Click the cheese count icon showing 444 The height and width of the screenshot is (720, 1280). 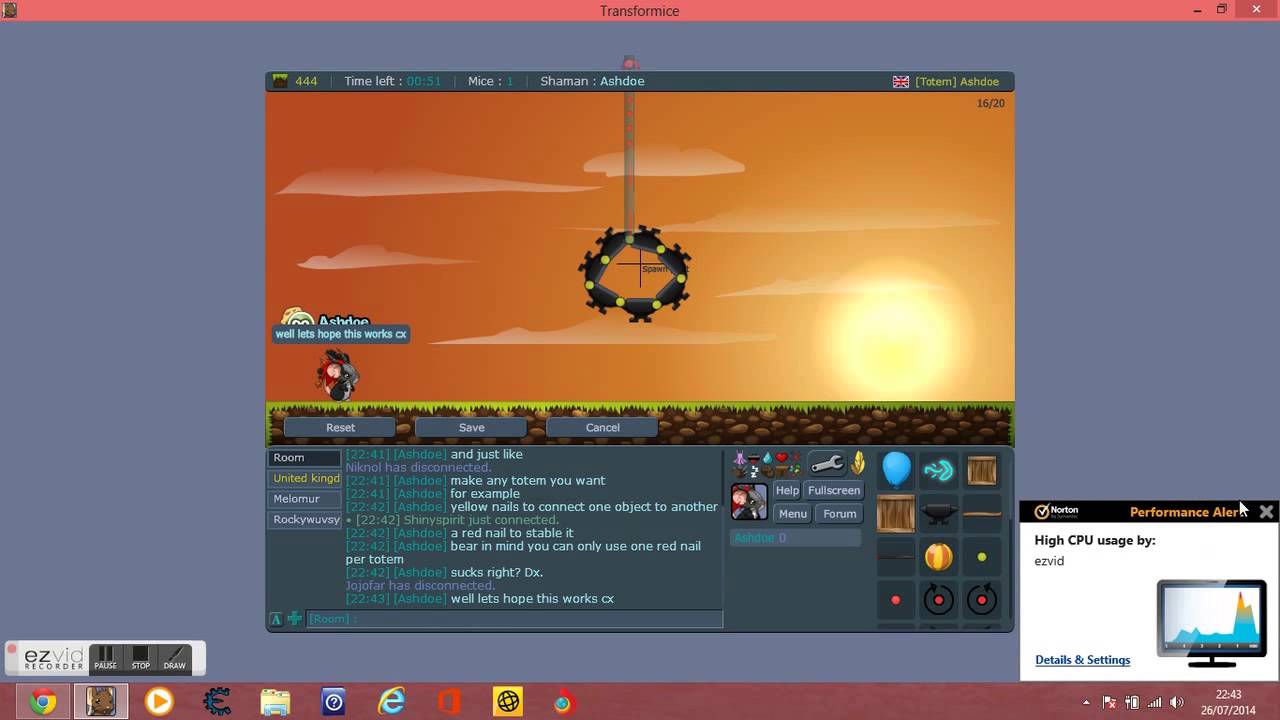coord(281,81)
